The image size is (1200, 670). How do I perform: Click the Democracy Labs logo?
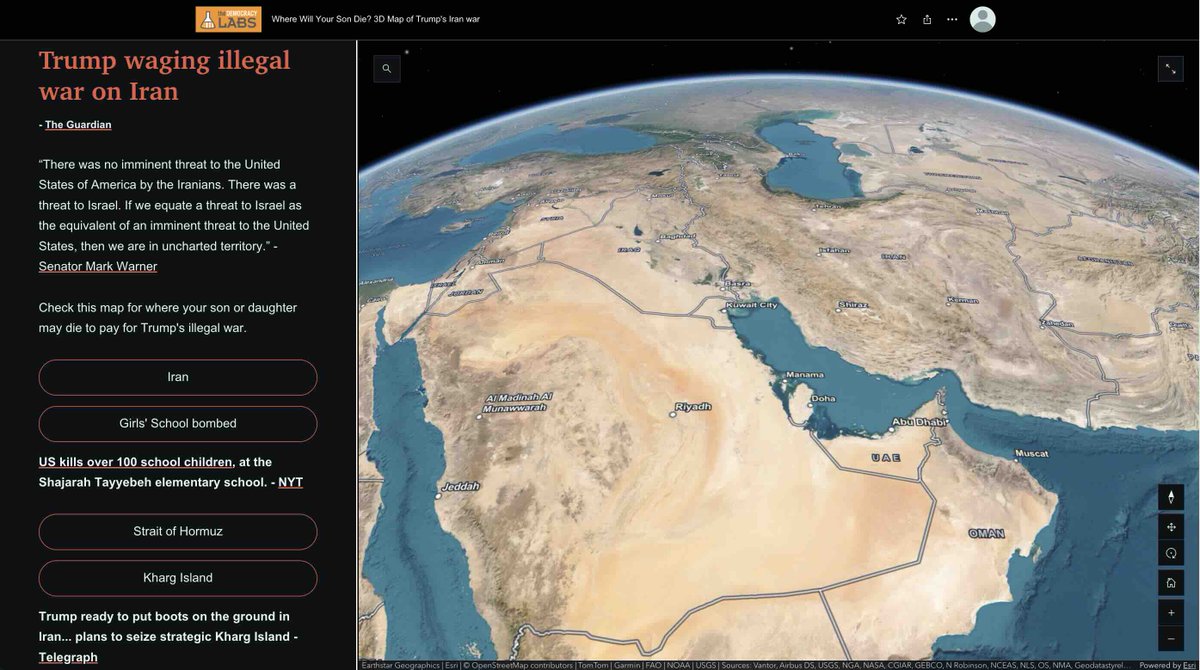pyautogui.click(x=228, y=19)
